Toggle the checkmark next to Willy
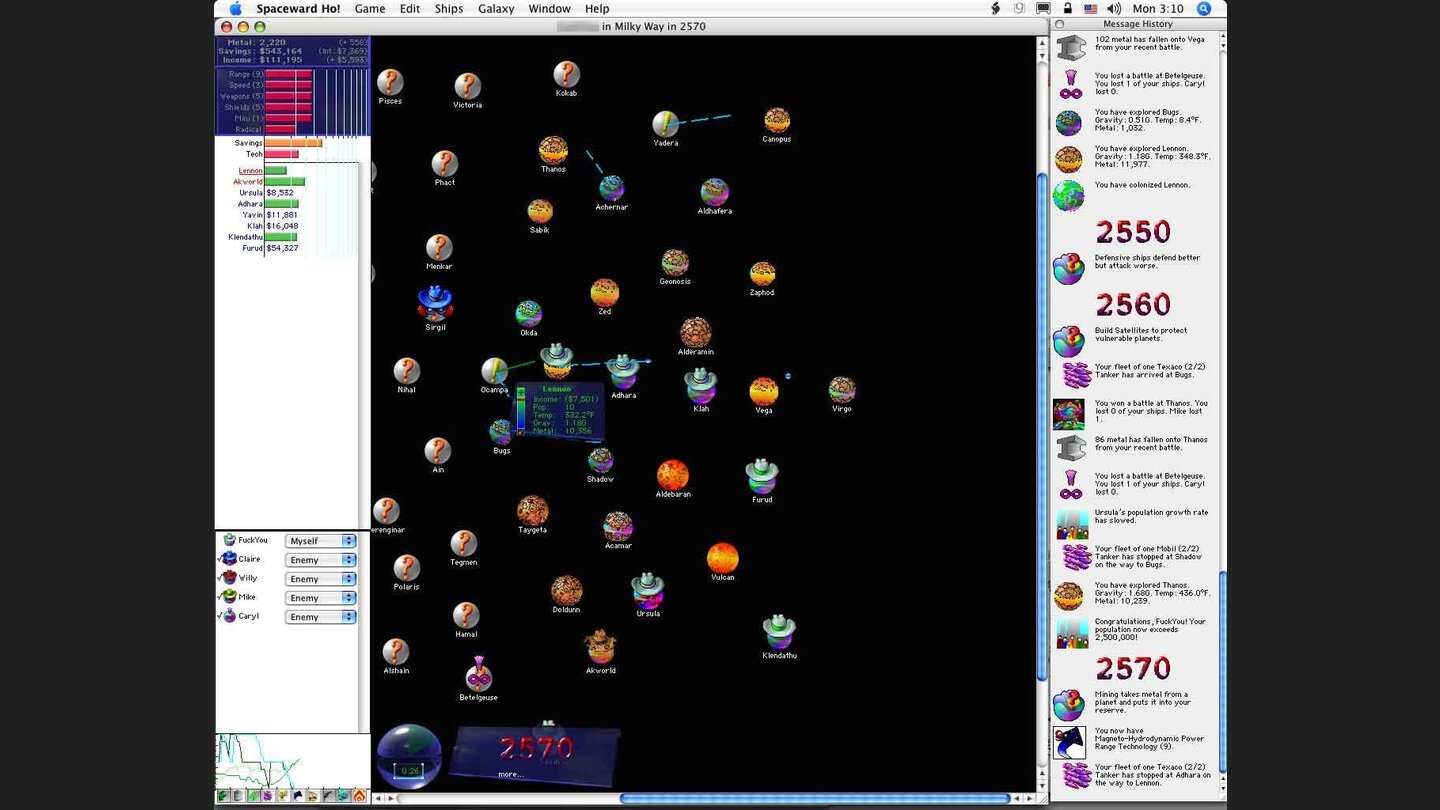The image size is (1440, 810). (220, 578)
